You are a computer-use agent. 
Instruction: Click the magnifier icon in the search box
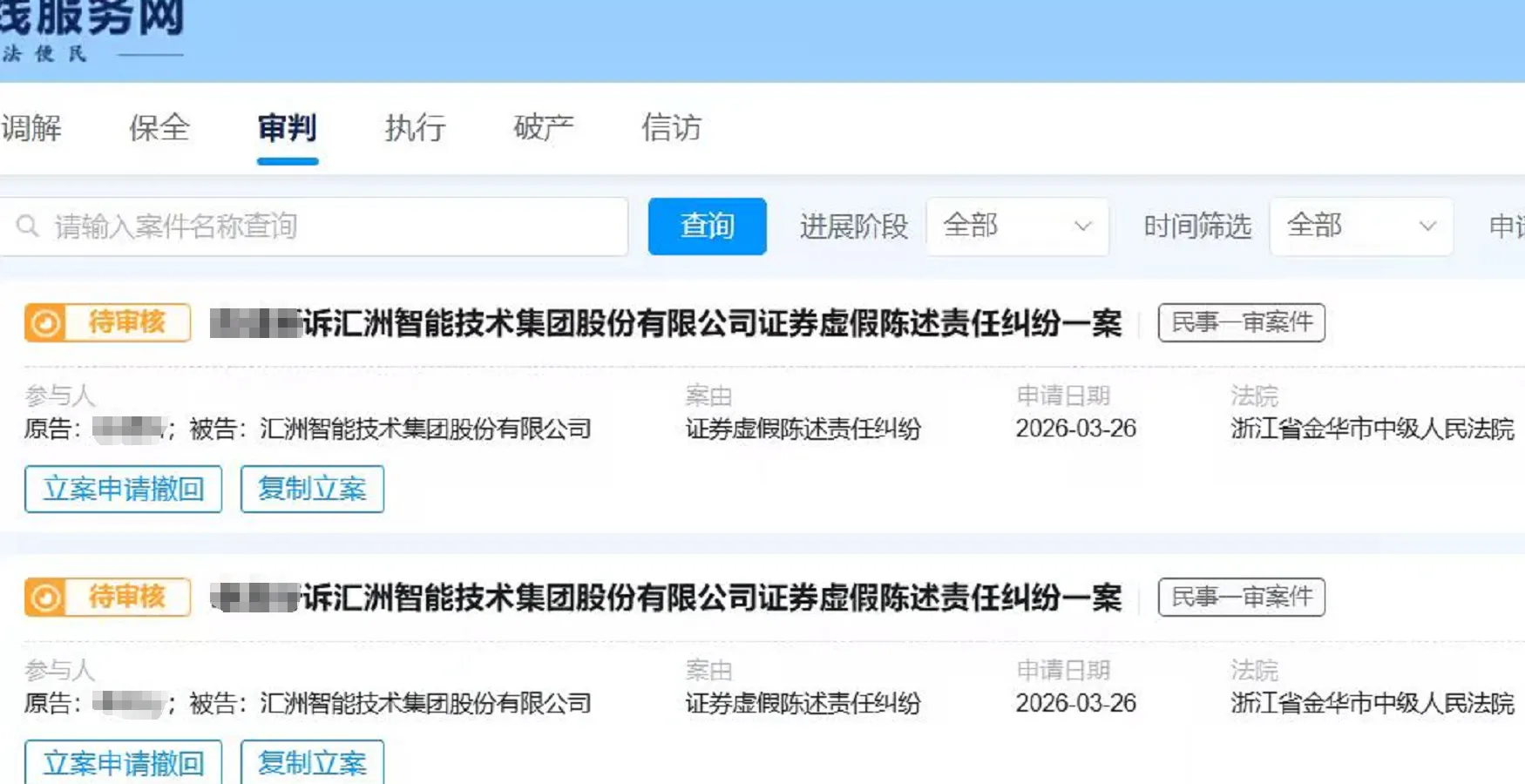coord(29,226)
